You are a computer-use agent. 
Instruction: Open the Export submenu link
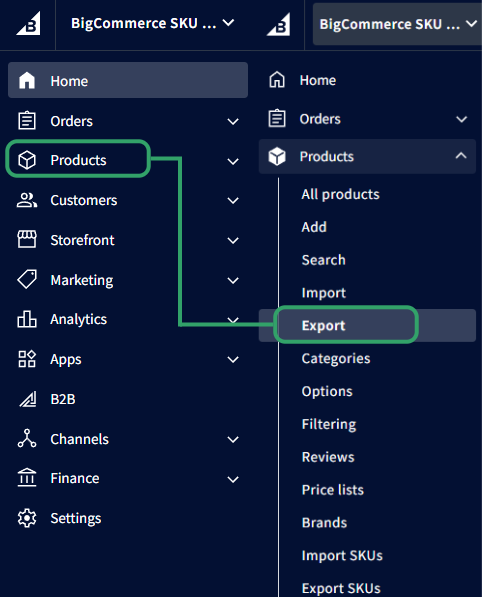[x=323, y=326]
